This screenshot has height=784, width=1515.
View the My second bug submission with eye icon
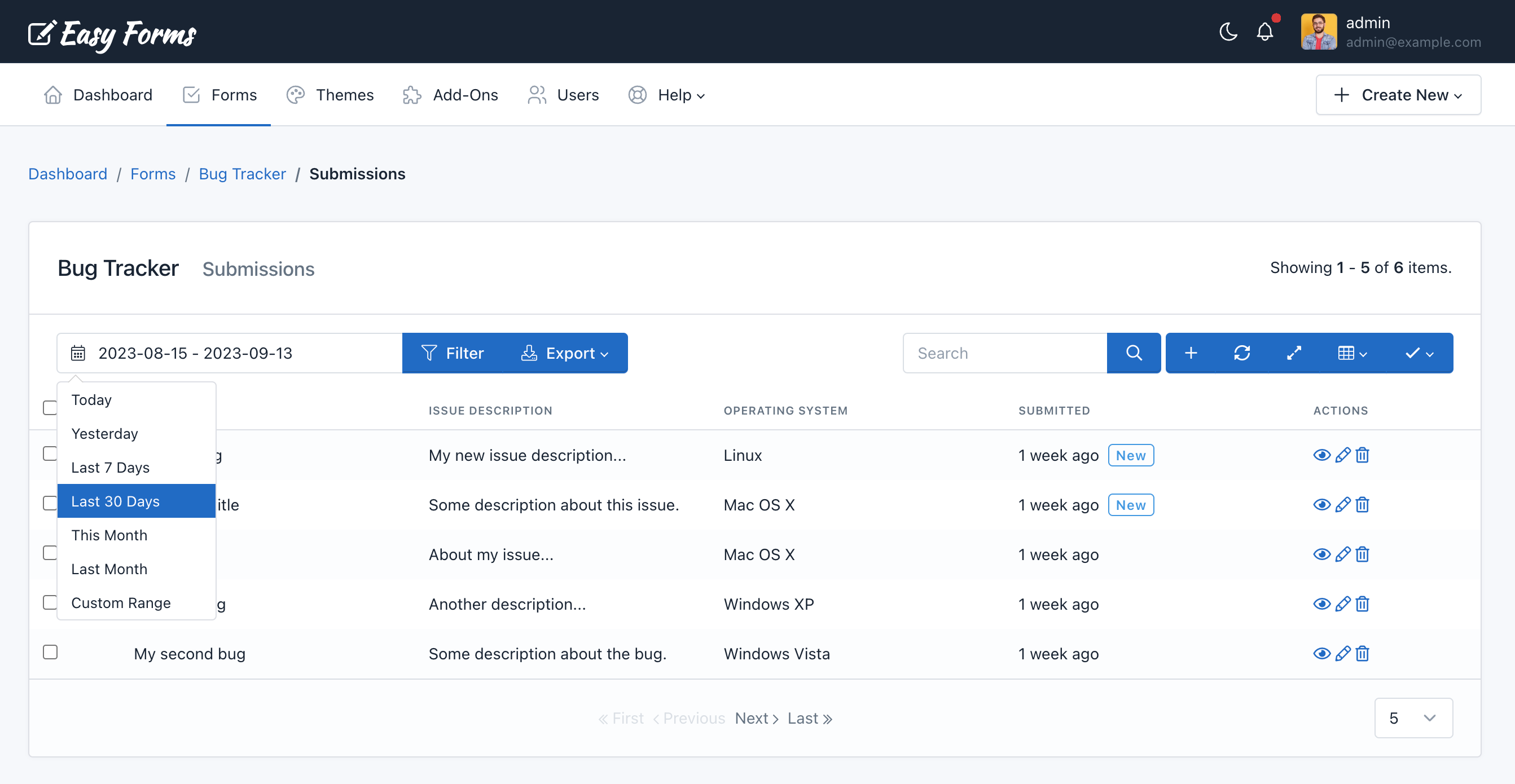1321,653
